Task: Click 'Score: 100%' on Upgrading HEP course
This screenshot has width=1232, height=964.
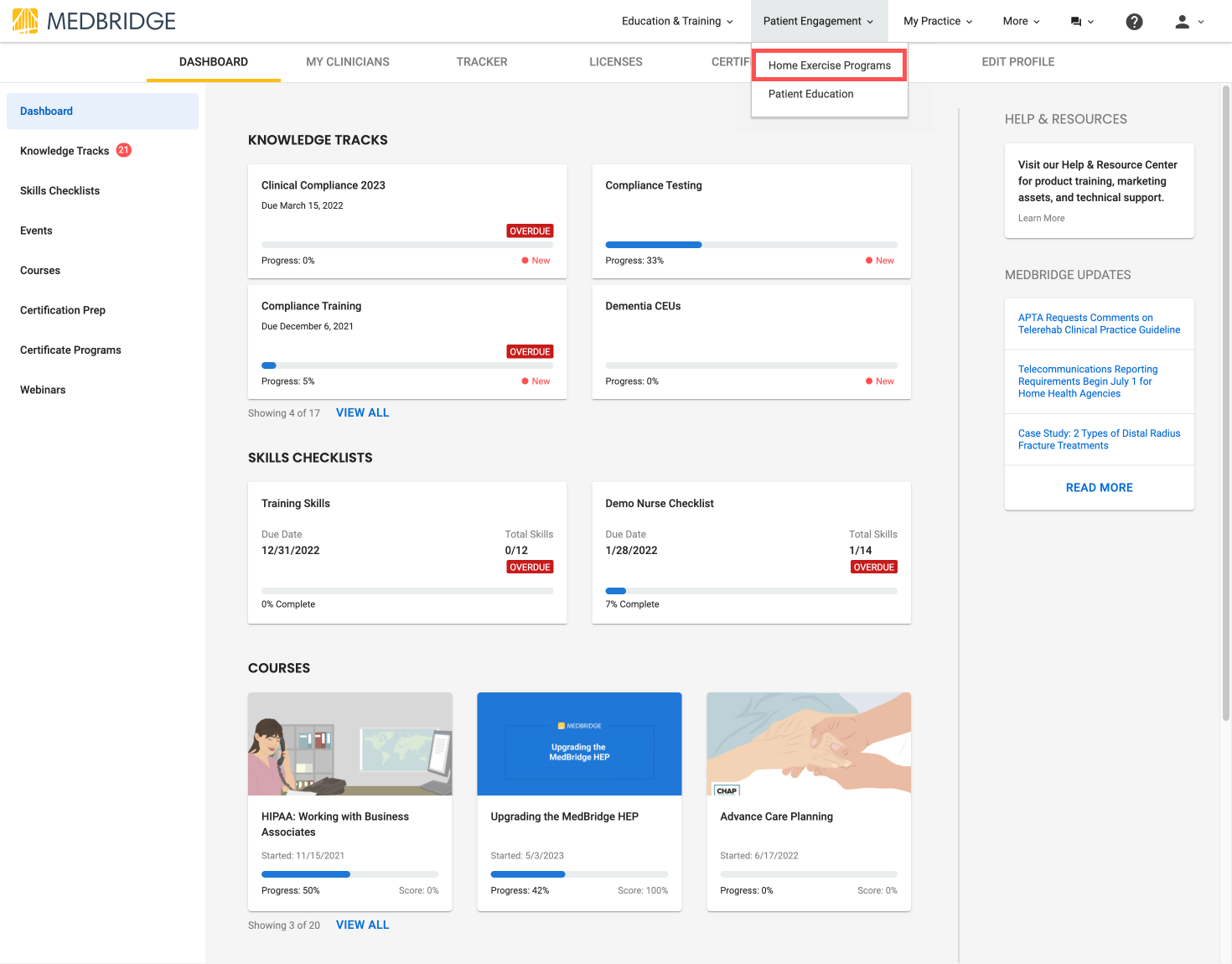Action: pyautogui.click(x=643, y=890)
